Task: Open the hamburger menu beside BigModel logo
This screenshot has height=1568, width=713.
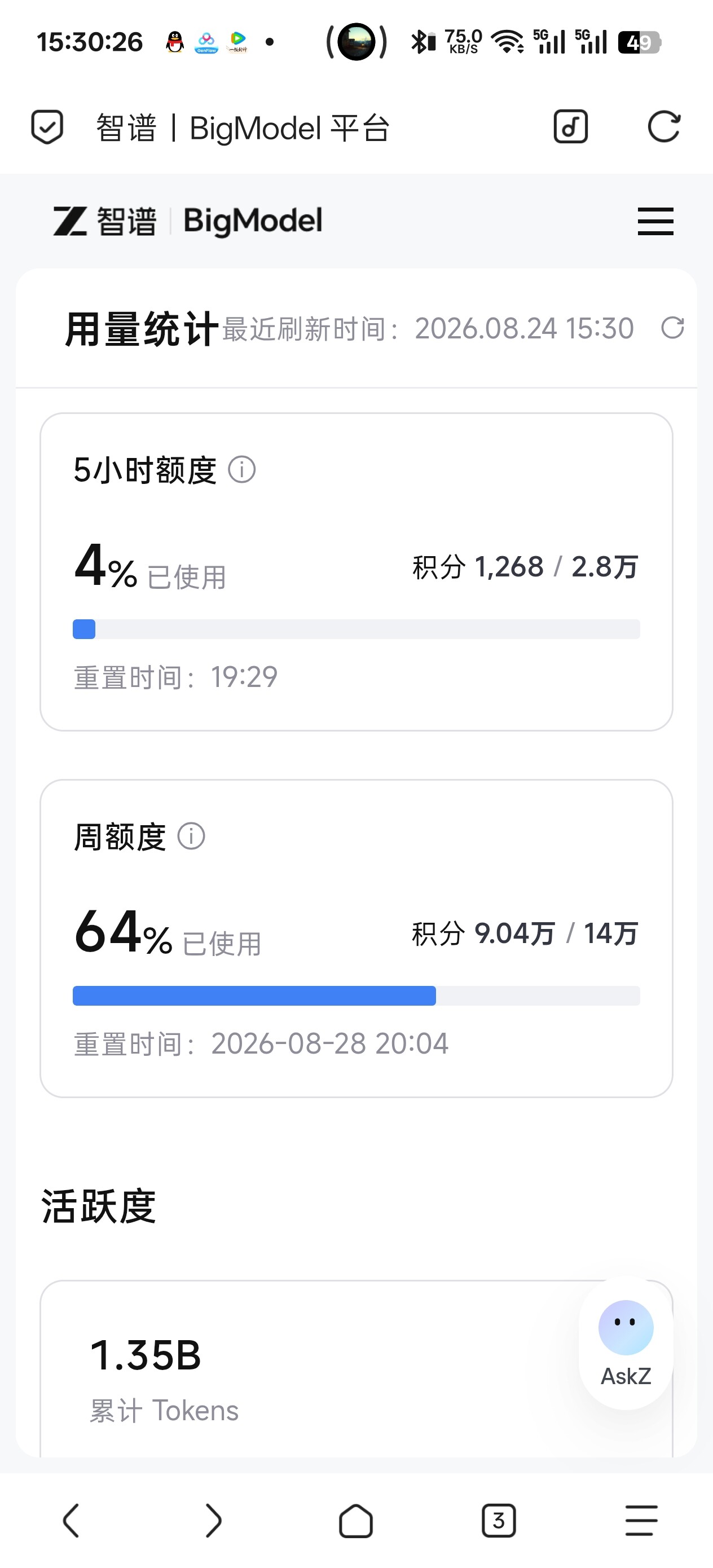Action: [655, 221]
